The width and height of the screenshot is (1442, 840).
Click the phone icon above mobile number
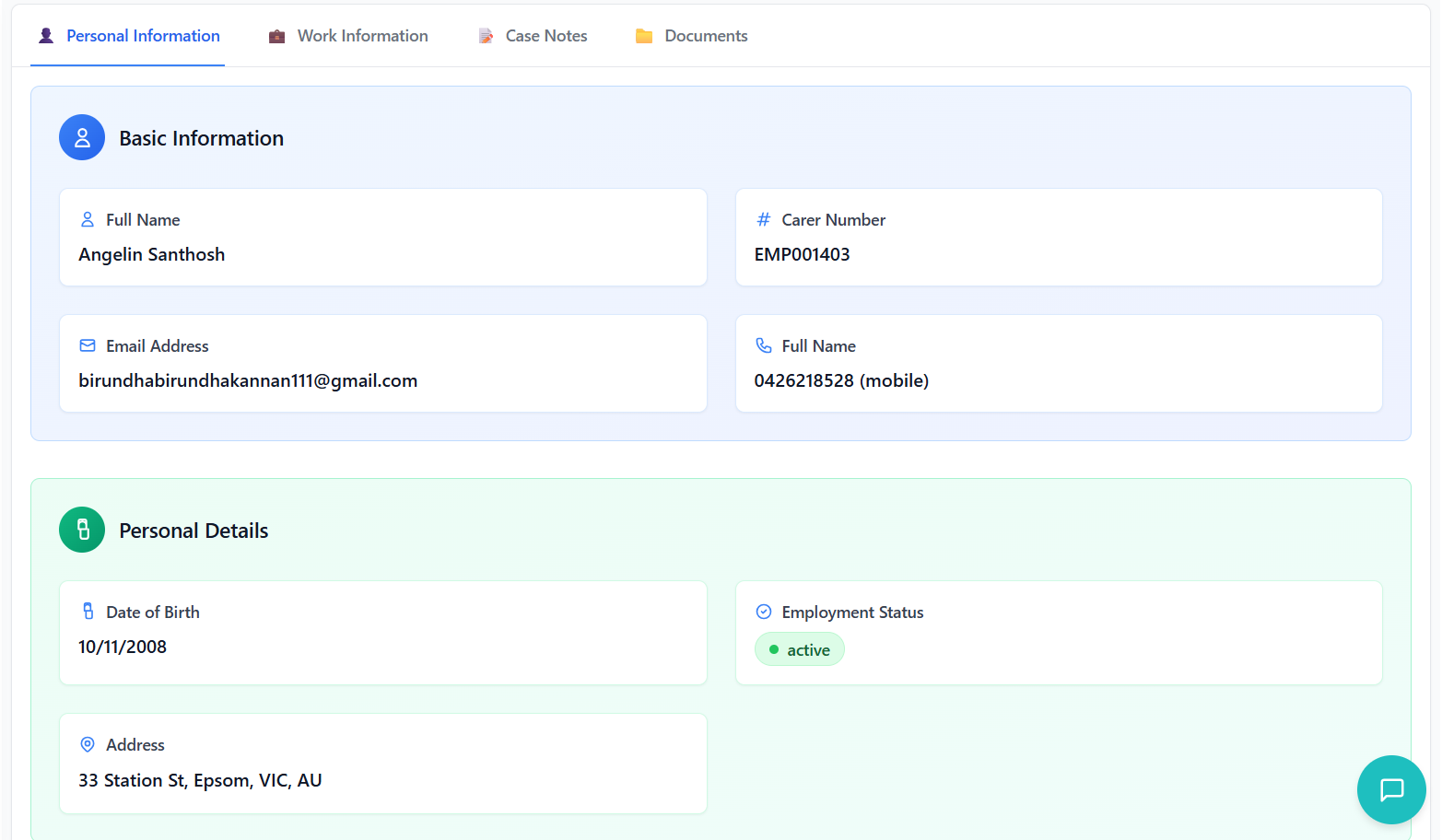763,345
